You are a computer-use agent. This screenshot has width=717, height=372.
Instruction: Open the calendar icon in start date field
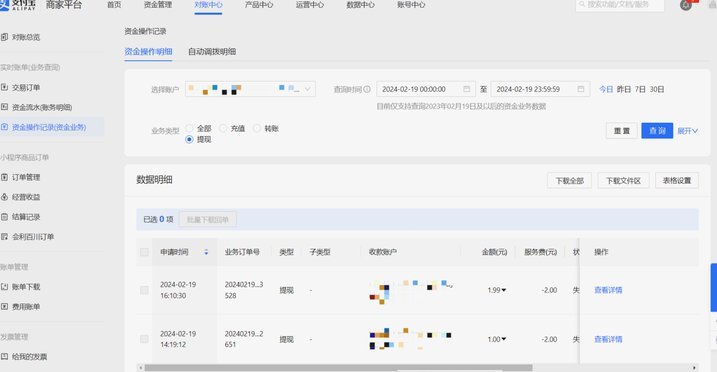tap(466, 89)
